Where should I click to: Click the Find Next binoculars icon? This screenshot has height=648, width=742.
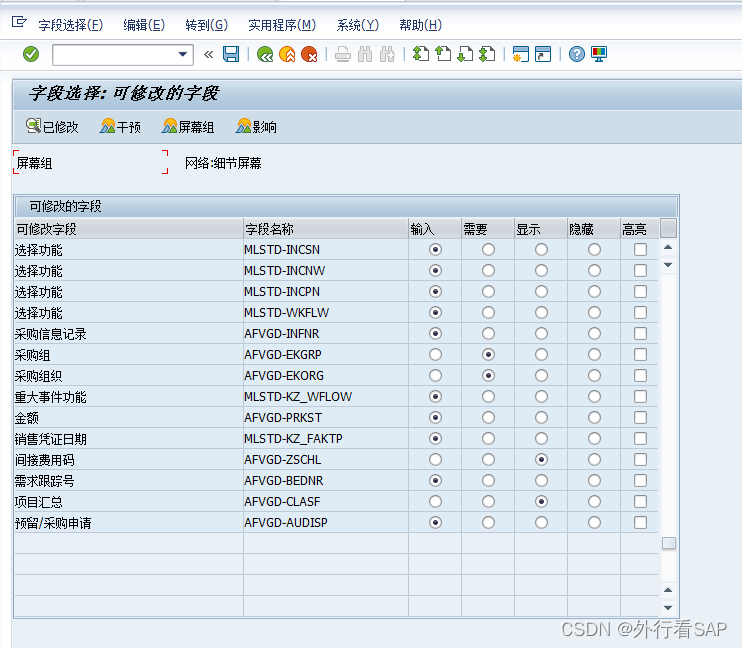tap(387, 54)
